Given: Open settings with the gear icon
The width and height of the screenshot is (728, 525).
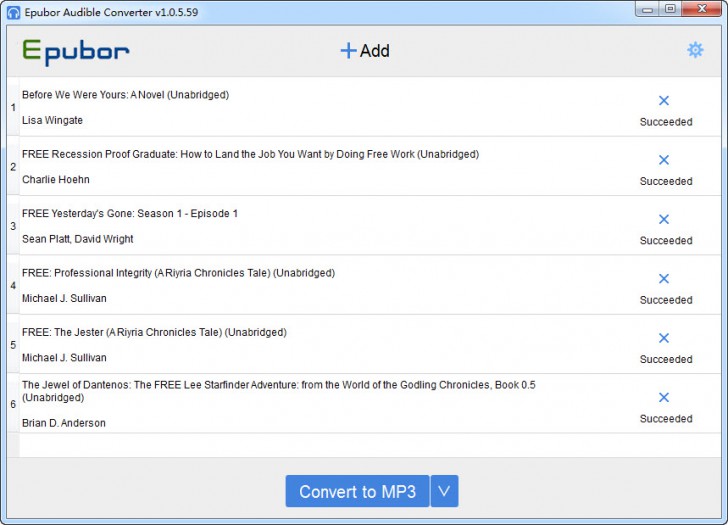Looking at the screenshot, I should click(695, 50).
